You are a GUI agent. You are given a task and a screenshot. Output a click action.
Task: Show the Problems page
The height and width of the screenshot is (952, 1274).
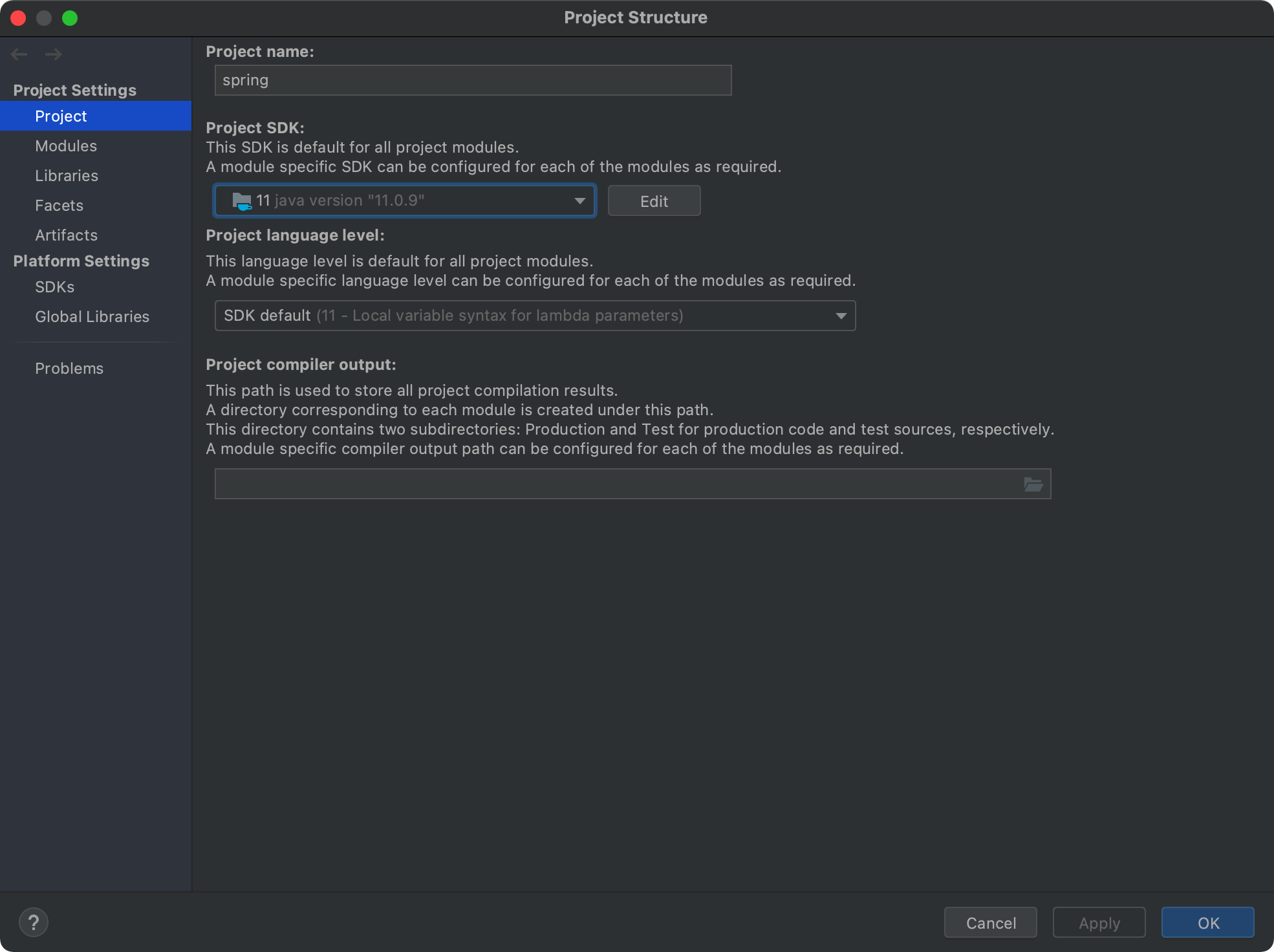(x=69, y=369)
